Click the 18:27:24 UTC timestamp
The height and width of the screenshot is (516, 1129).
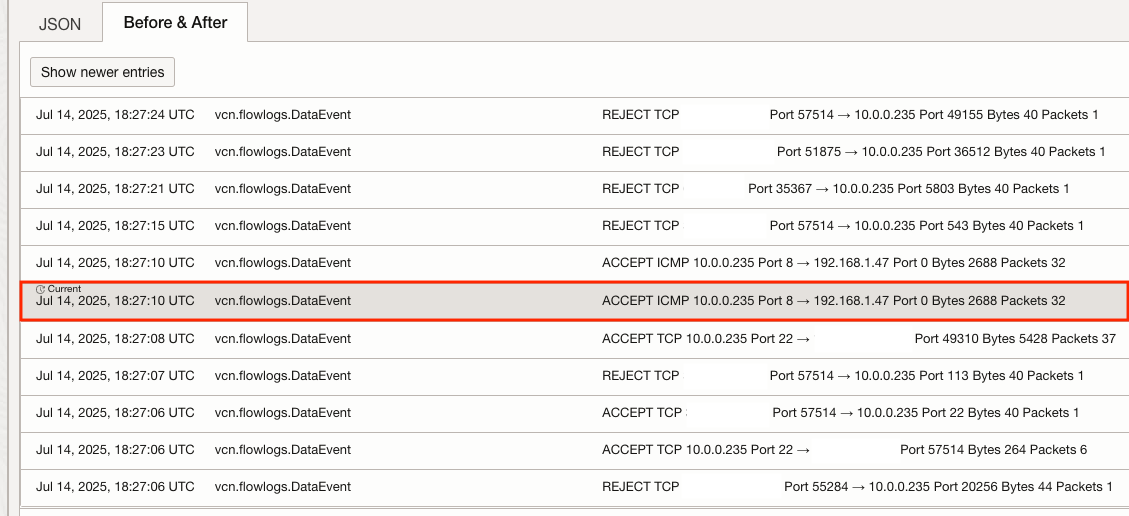point(115,115)
